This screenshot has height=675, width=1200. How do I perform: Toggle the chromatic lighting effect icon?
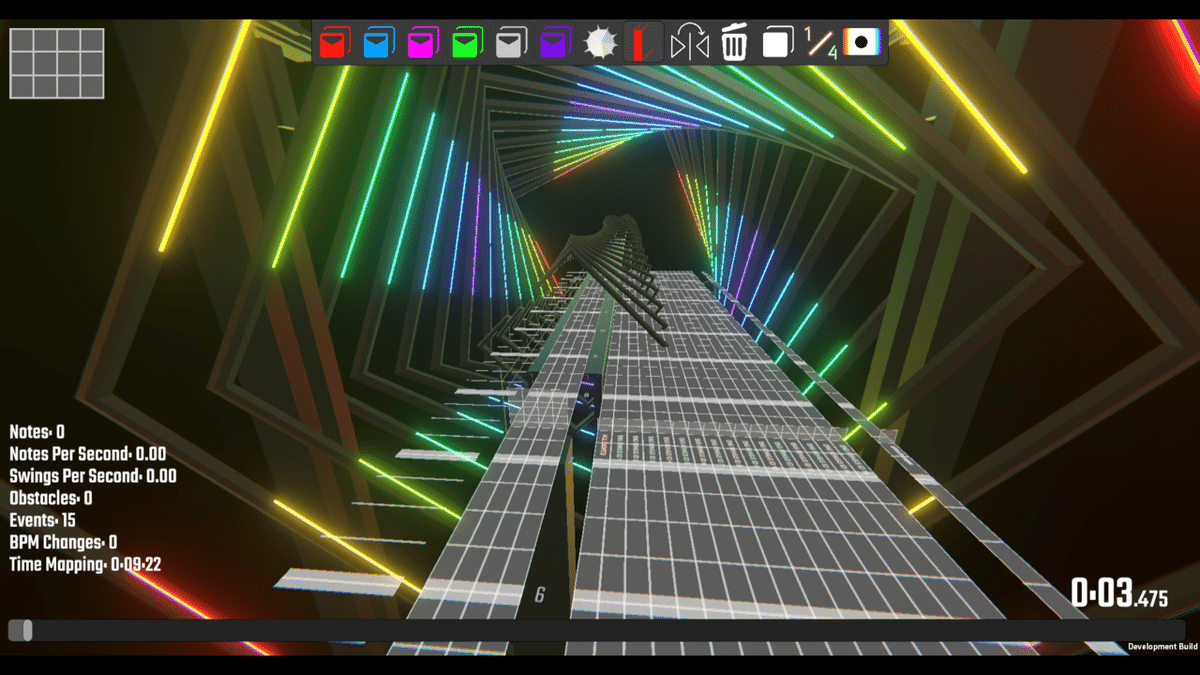[x=861, y=42]
